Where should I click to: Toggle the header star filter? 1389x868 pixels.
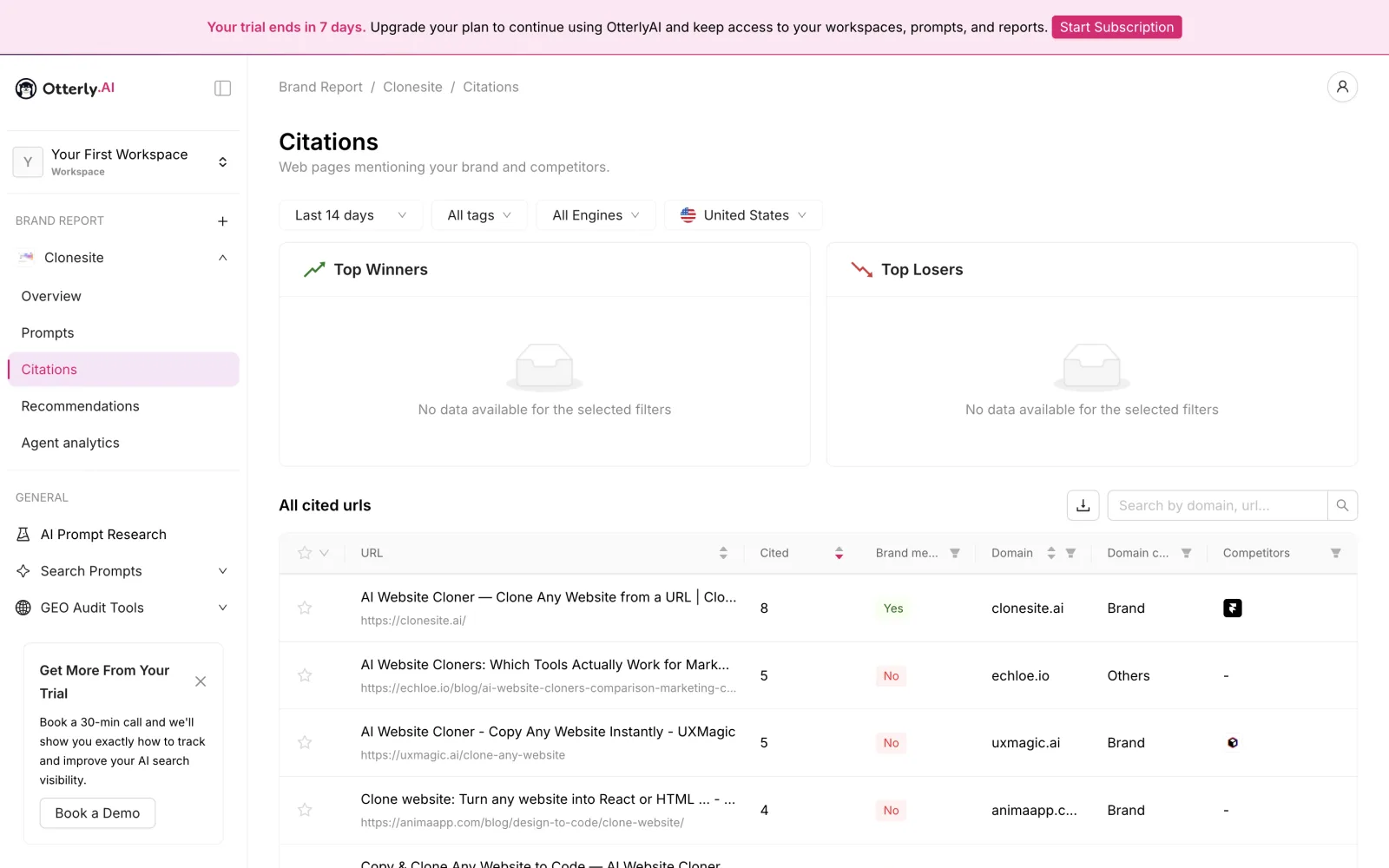pos(305,553)
